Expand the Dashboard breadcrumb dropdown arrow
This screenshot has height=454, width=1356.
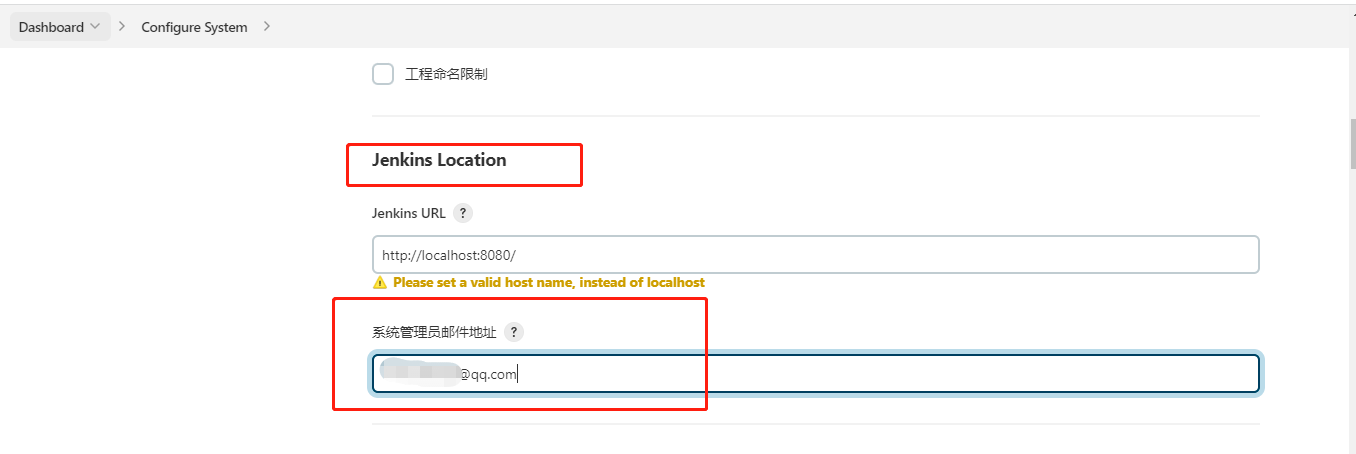95,27
